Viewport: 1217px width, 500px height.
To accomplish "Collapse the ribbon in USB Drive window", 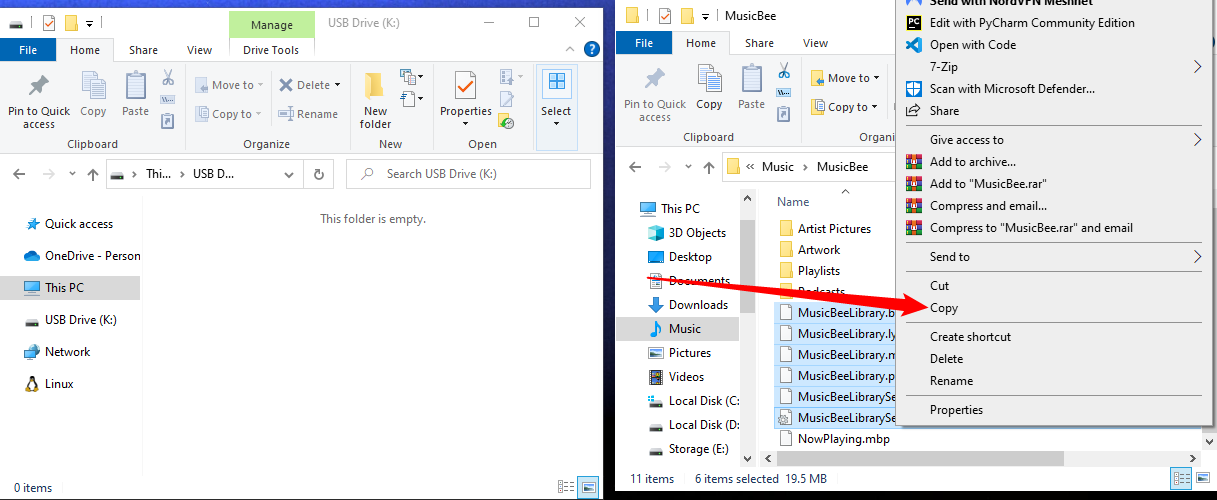I will pyautogui.click(x=568, y=50).
